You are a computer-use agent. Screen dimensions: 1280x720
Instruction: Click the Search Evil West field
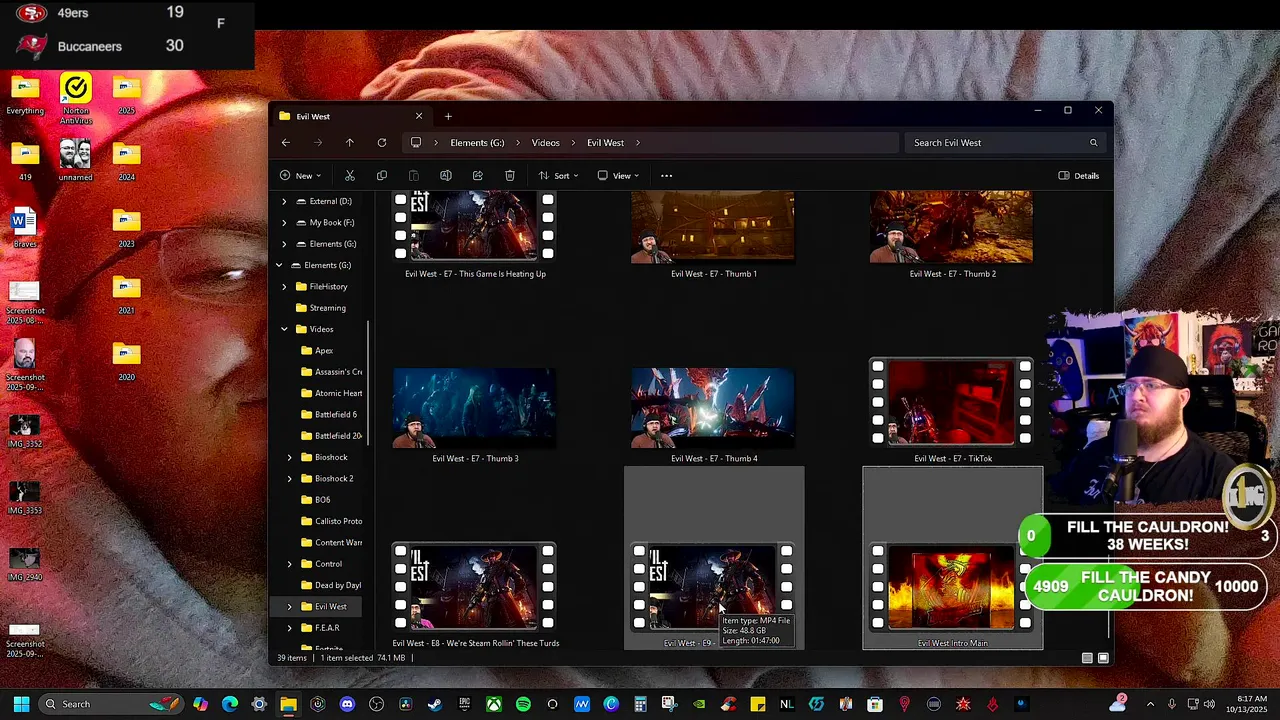(x=1007, y=143)
